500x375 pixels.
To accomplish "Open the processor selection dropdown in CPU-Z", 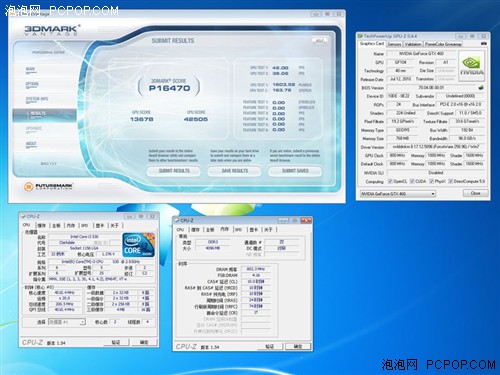I will [x=67, y=322].
